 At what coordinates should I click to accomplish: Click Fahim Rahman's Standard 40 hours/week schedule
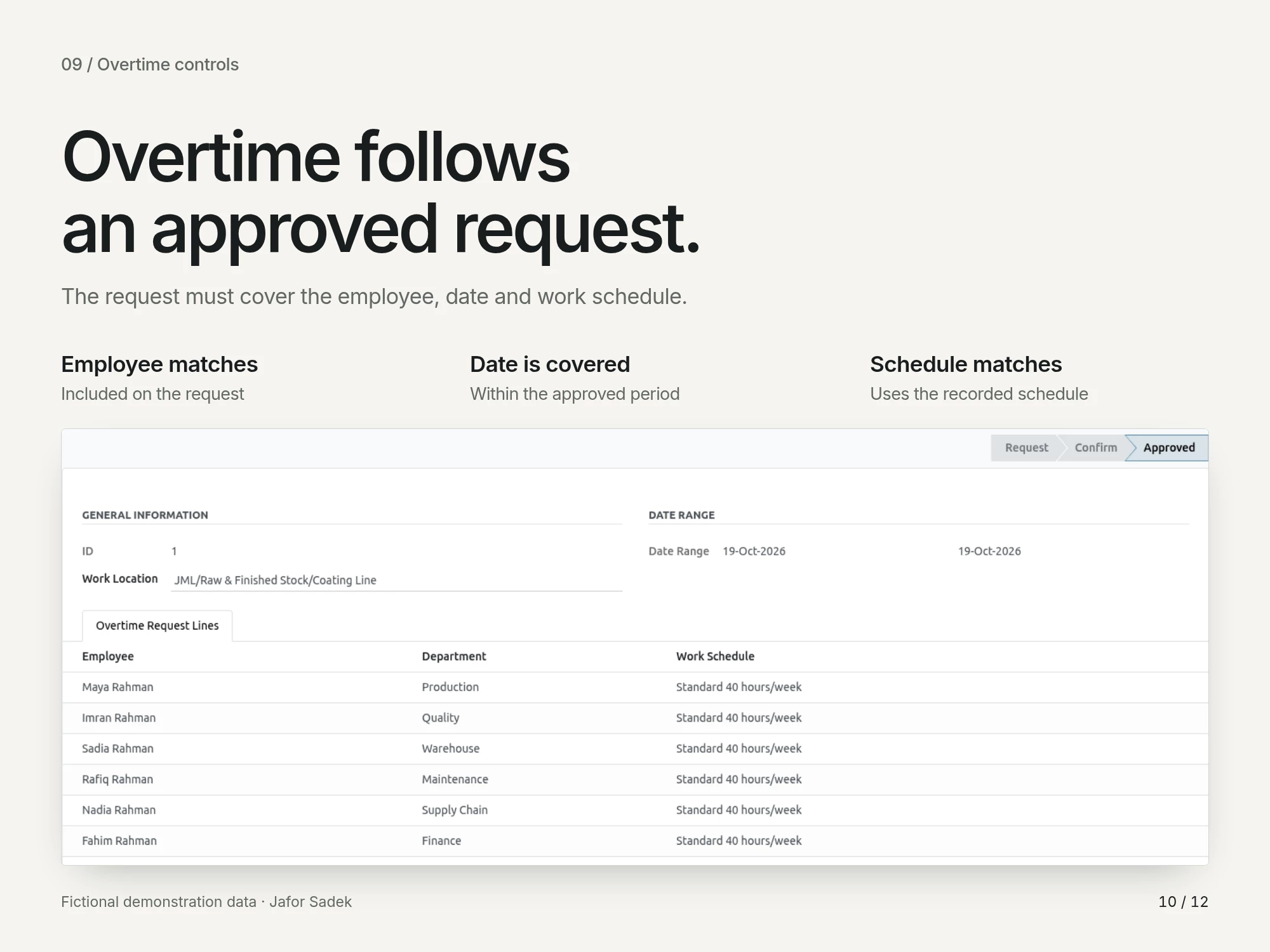click(739, 840)
